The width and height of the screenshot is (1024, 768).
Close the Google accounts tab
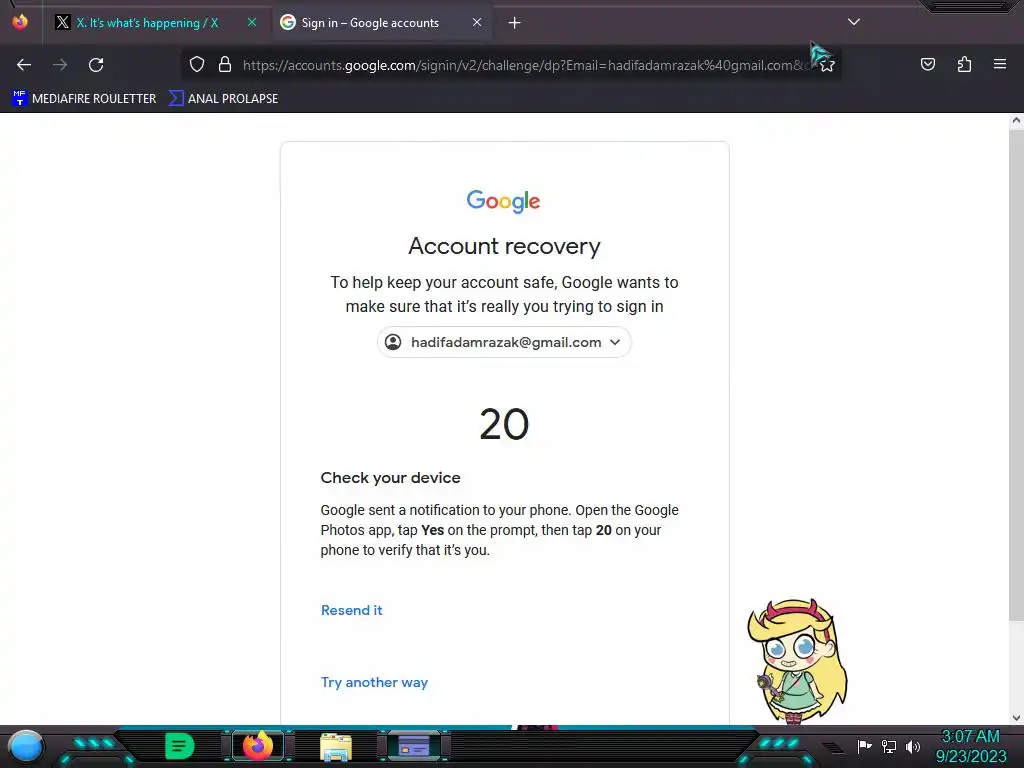(x=477, y=23)
